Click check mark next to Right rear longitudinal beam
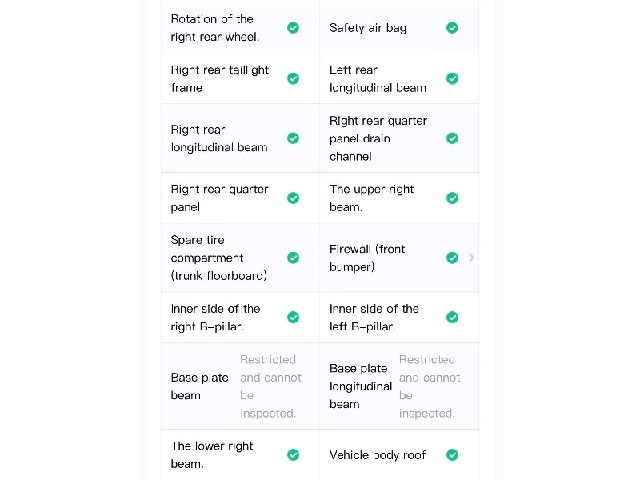This screenshot has height=480, width=640. click(x=293, y=138)
